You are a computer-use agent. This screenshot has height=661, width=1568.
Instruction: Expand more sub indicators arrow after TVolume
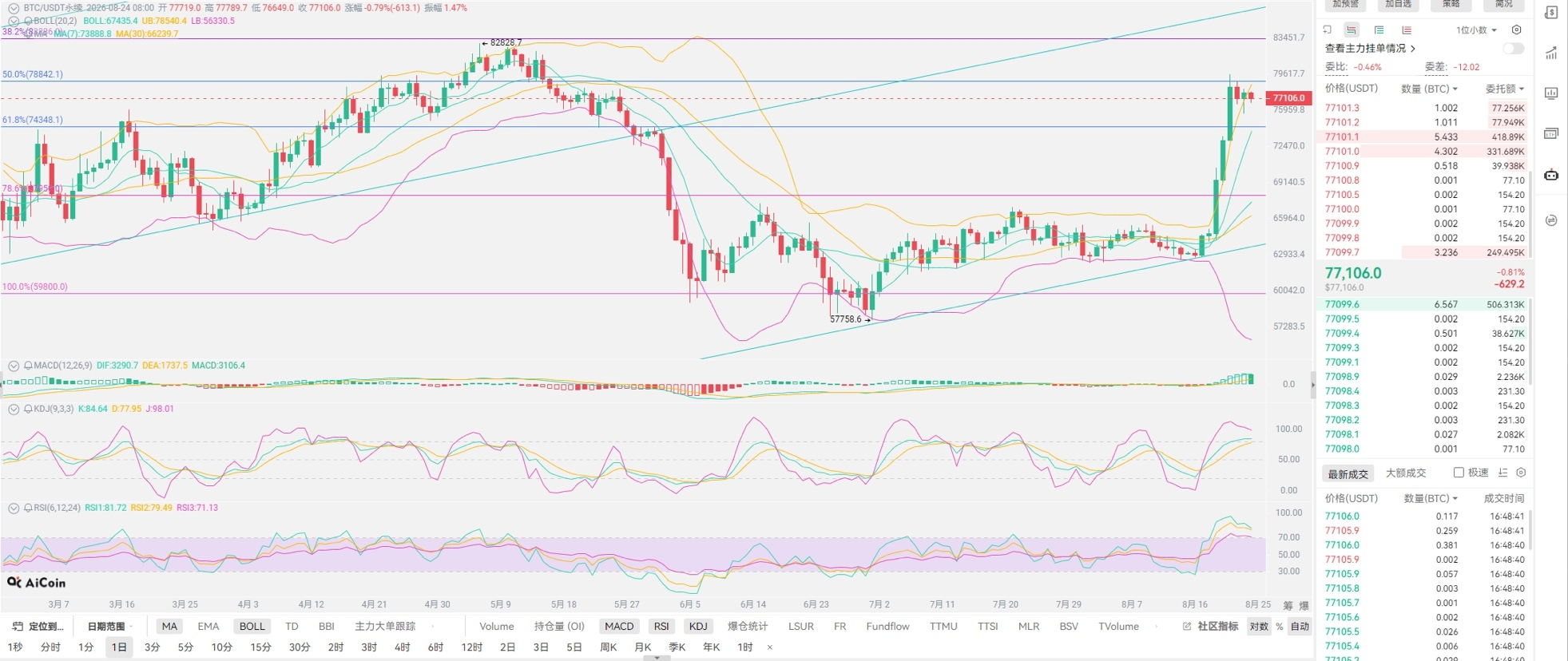[x=1157, y=627]
